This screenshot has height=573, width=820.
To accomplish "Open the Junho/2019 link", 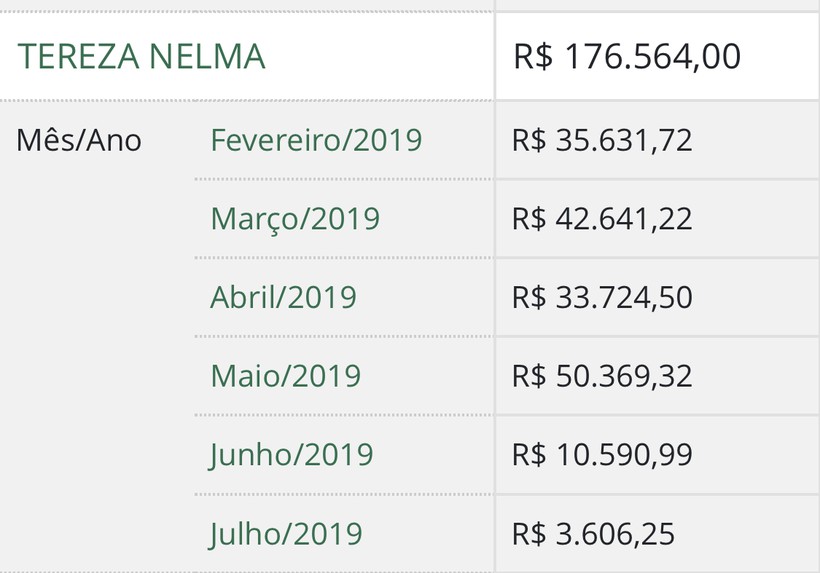I will click(x=291, y=455).
